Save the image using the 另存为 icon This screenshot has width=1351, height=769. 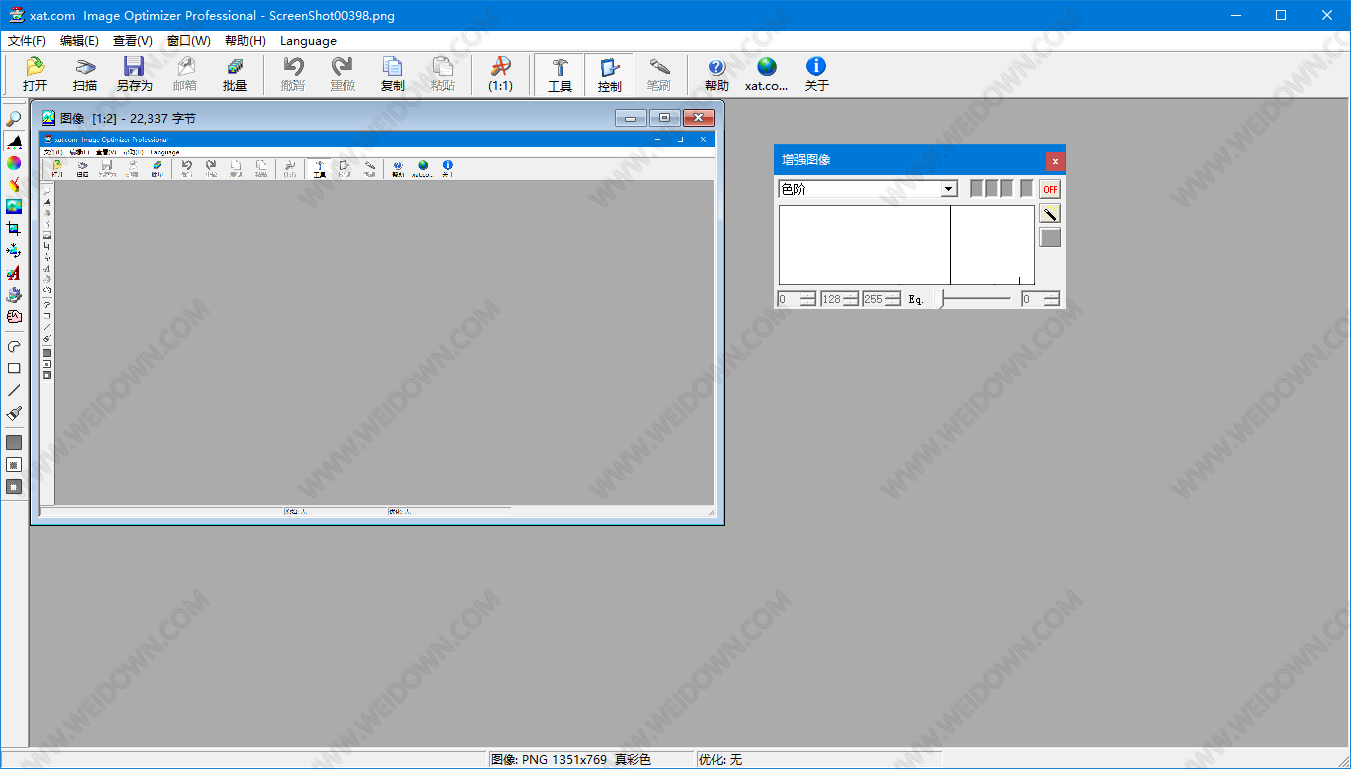click(x=134, y=74)
